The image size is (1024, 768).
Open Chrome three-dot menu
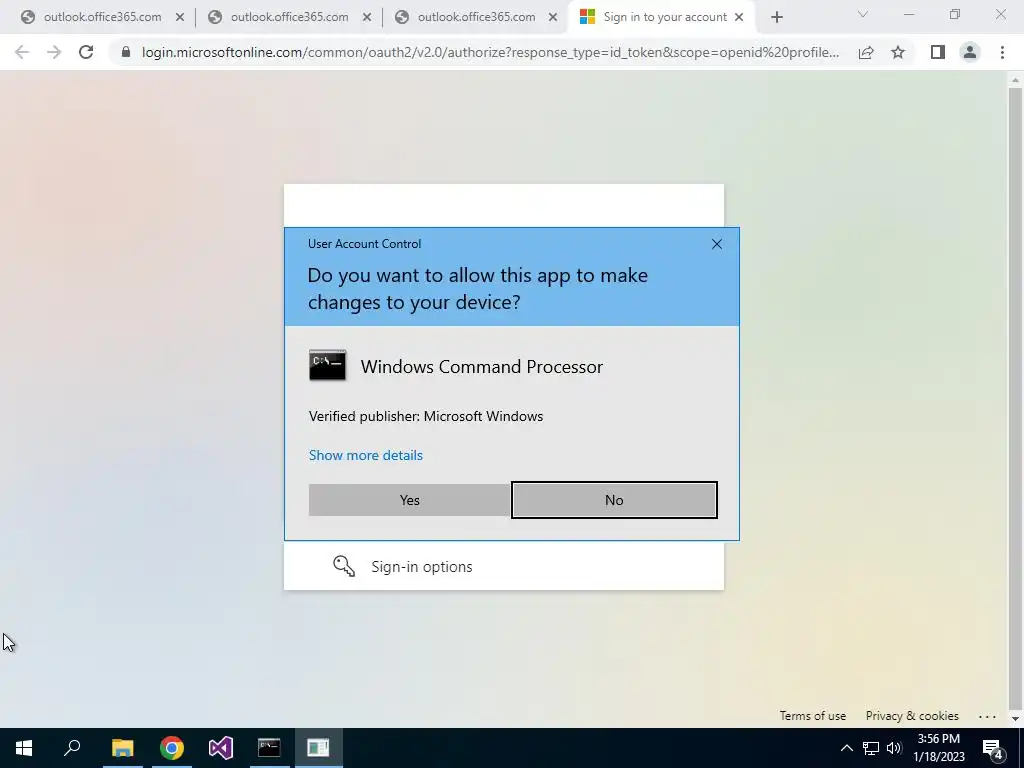point(1002,52)
